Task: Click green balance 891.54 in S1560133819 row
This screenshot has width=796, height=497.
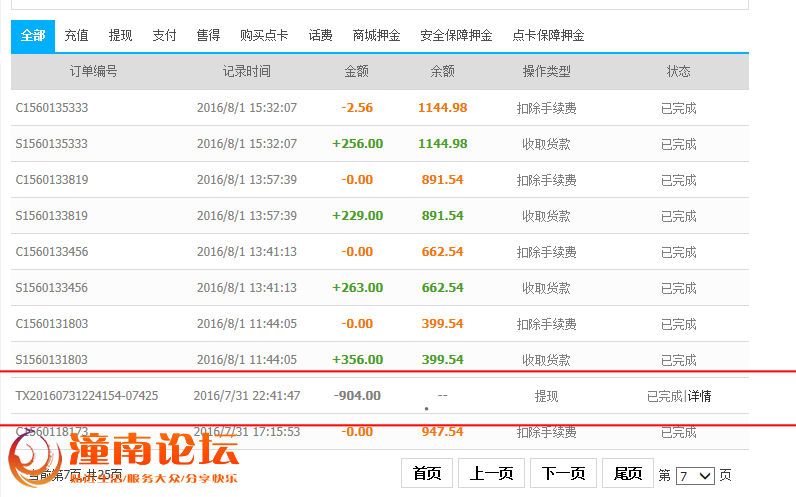Action: click(x=443, y=216)
